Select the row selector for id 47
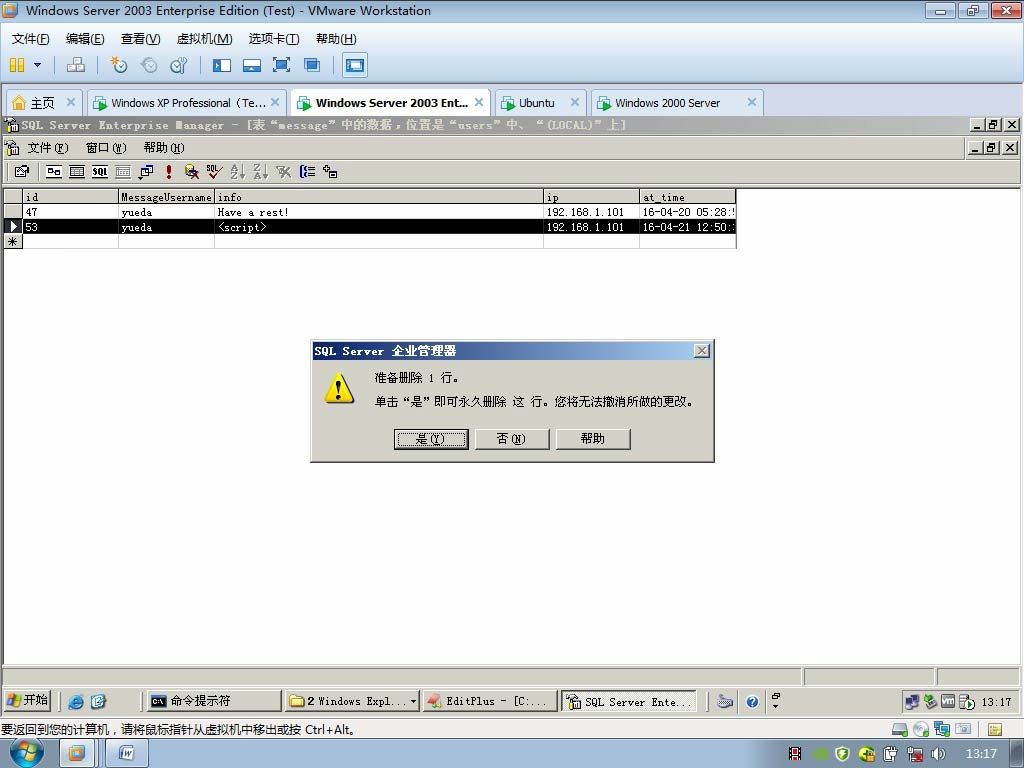Image resolution: width=1024 pixels, height=768 pixels. click(x=13, y=212)
